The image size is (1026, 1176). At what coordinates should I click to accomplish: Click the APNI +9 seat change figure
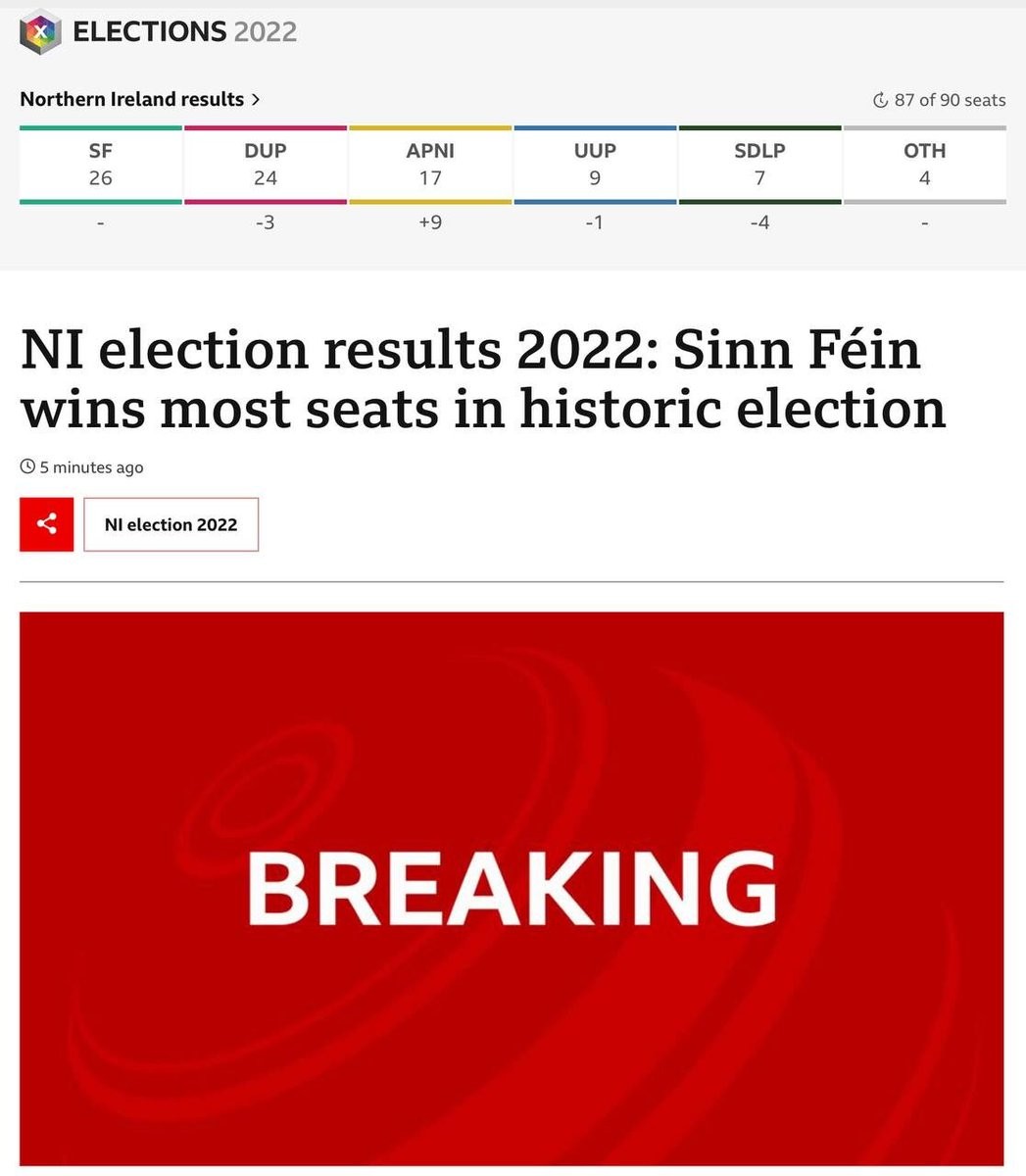pyautogui.click(x=430, y=222)
